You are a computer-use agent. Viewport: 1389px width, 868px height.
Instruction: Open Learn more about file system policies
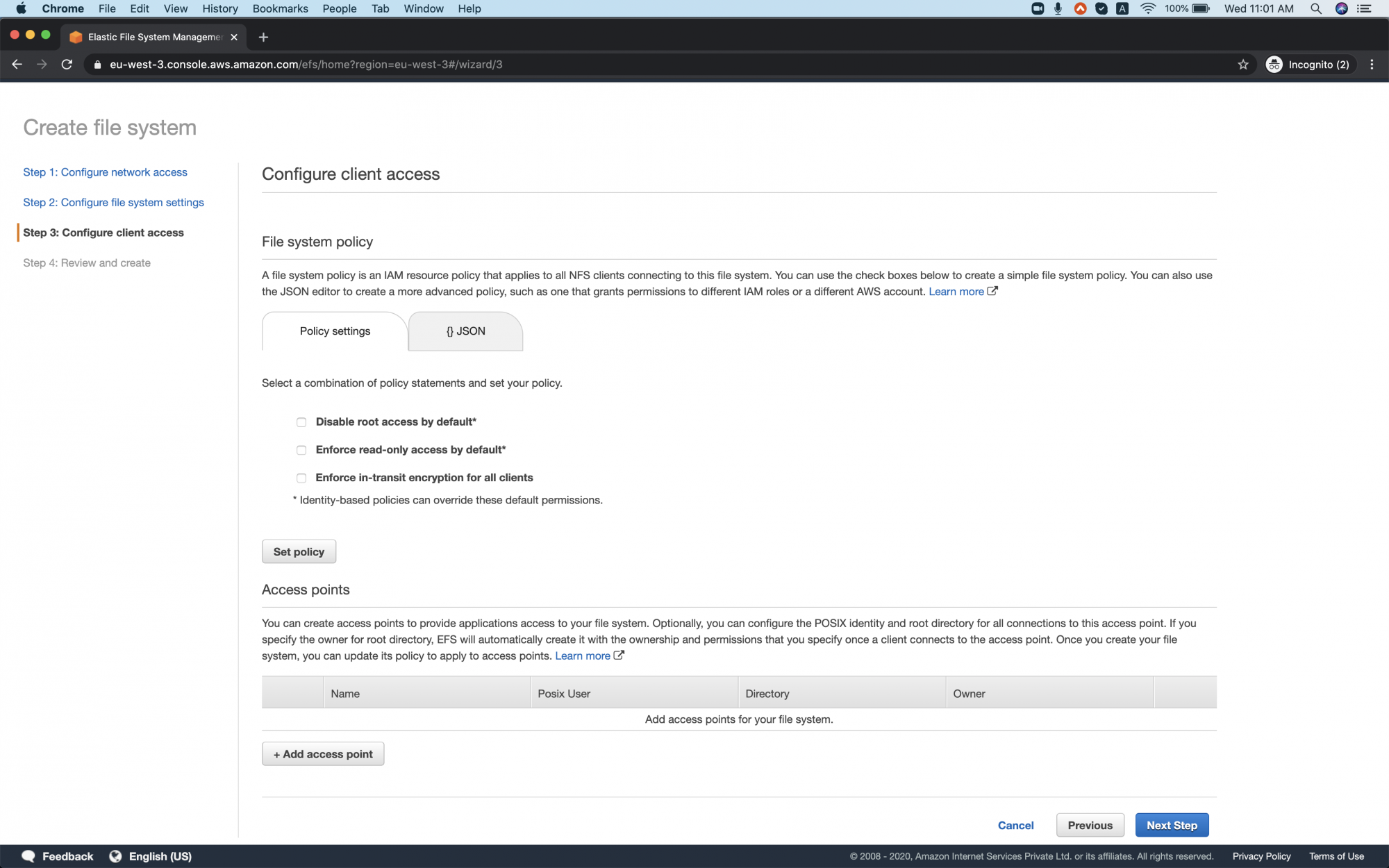pyautogui.click(x=956, y=291)
